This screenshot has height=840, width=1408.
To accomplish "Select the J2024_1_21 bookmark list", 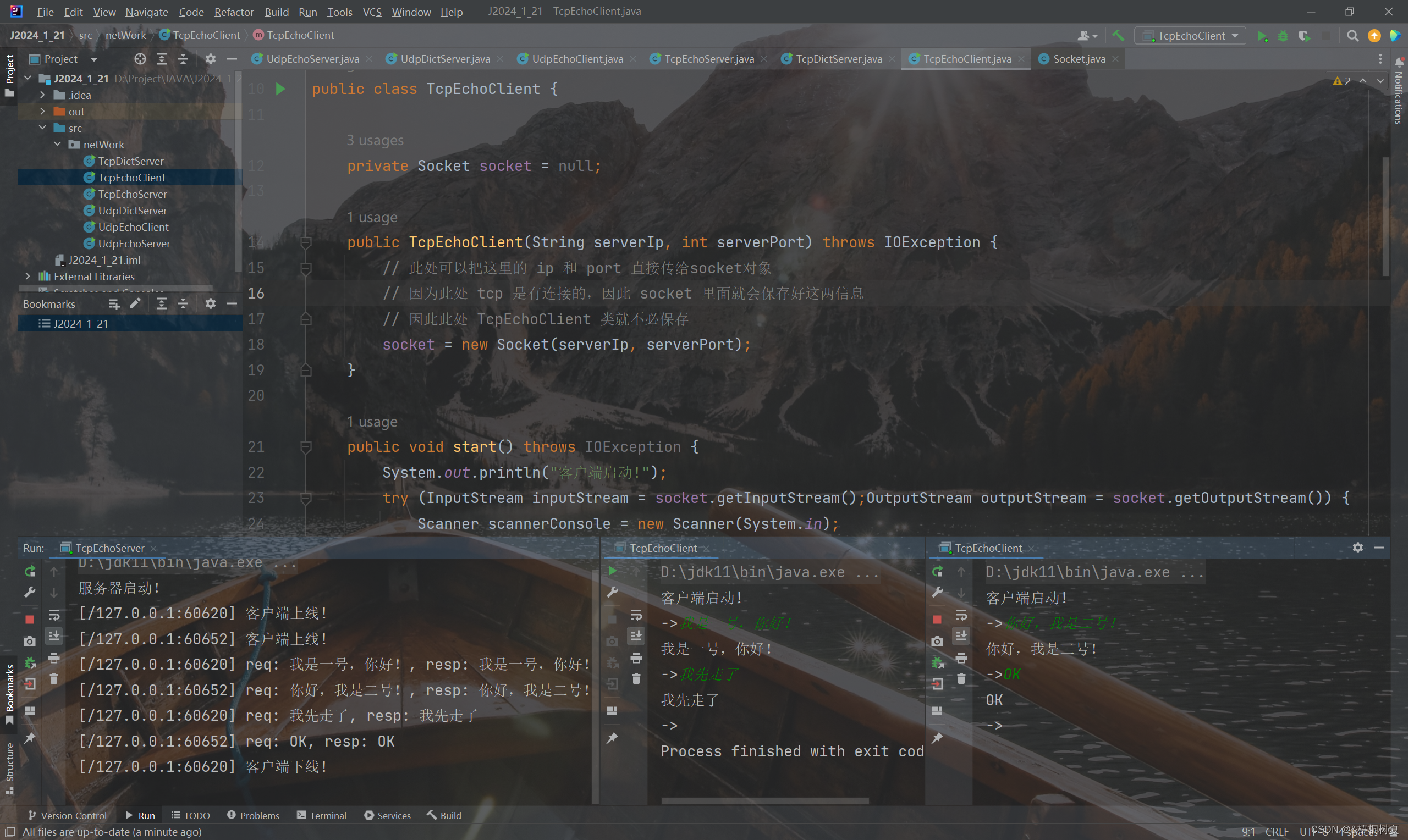I will tap(130, 324).
